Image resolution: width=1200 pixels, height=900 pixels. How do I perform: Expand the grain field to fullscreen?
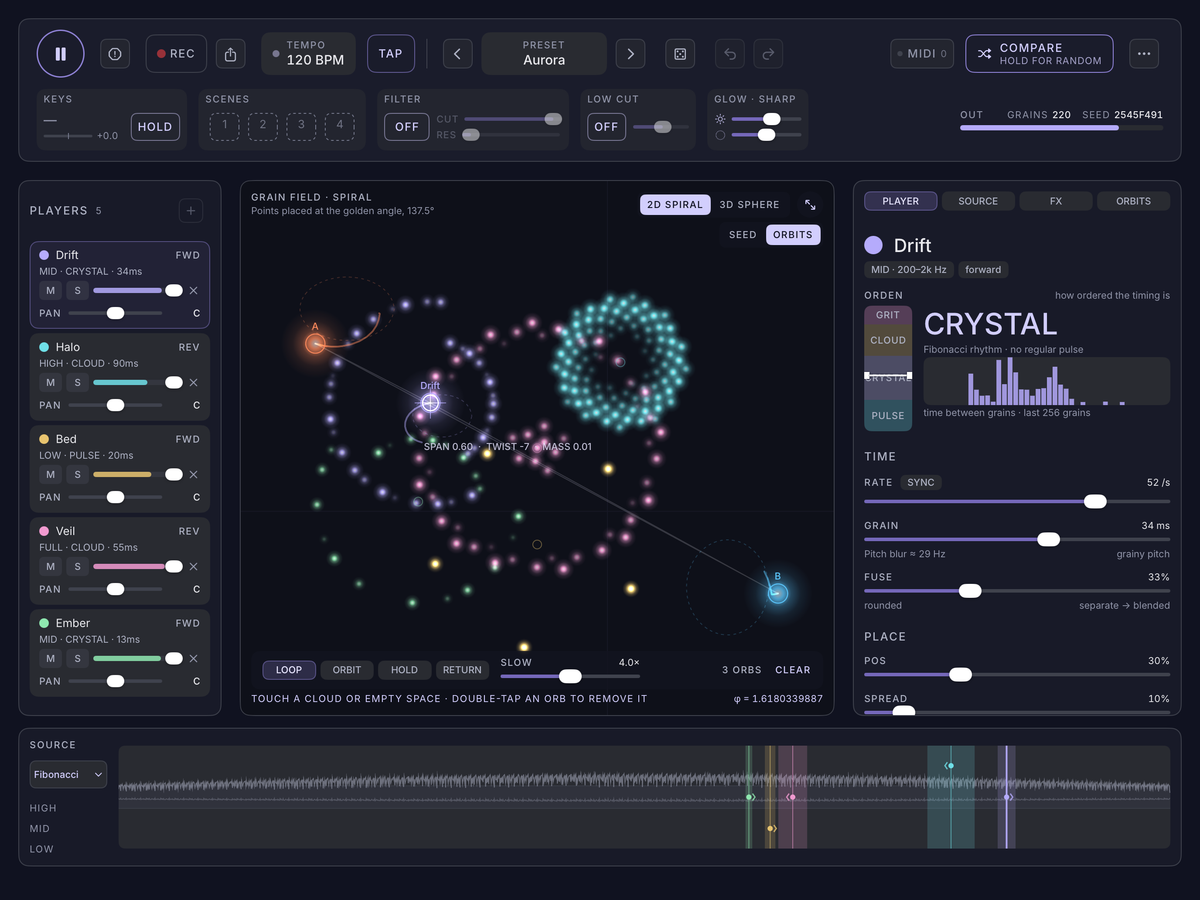tap(810, 205)
